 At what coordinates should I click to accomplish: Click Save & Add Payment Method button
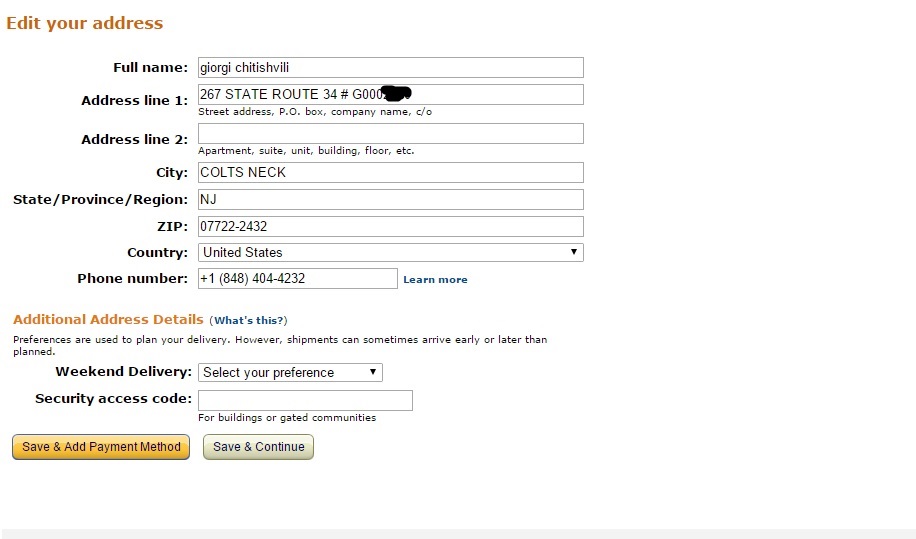pyautogui.click(x=101, y=447)
